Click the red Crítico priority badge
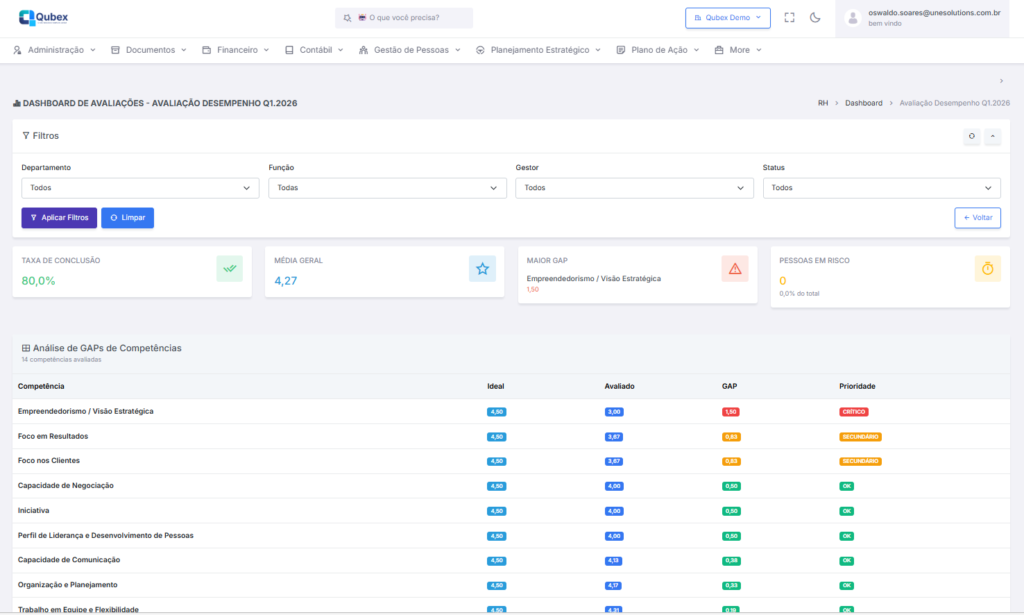The width and height of the screenshot is (1024, 615). (x=854, y=412)
